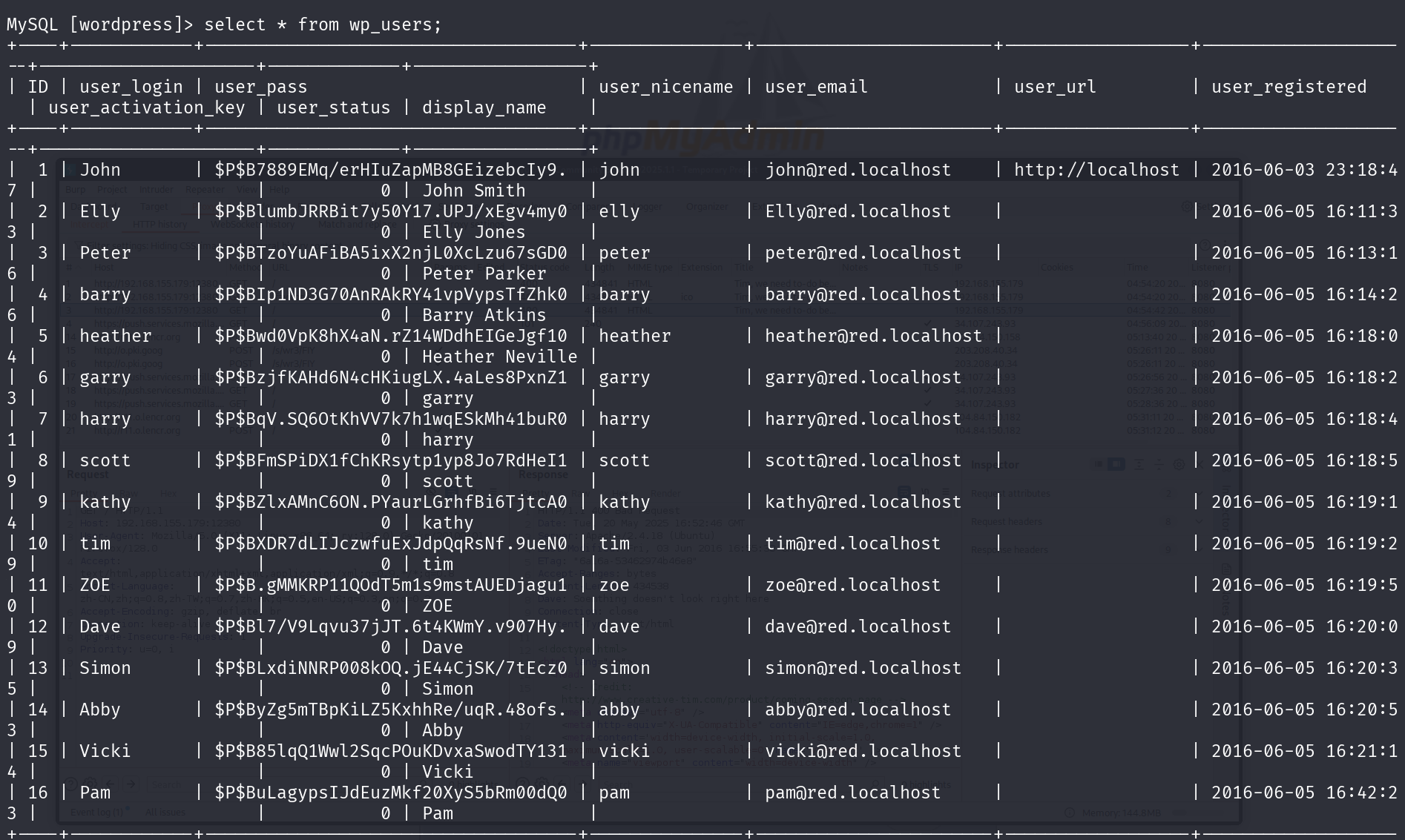This screenshot has width=1405, height=840.
Task: Click the email Elly@red.localhost
Action: pos(858,211)
